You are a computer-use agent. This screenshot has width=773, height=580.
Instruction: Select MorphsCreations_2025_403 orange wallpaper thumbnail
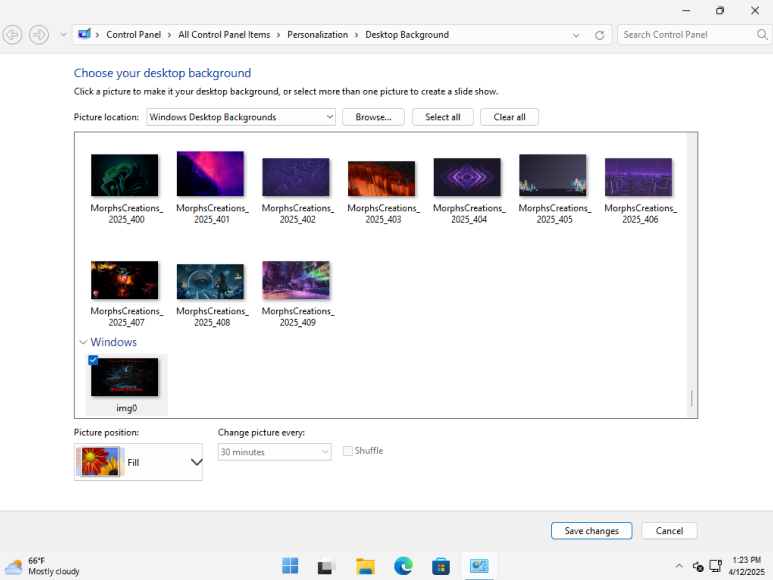click(x=382, y=178)
